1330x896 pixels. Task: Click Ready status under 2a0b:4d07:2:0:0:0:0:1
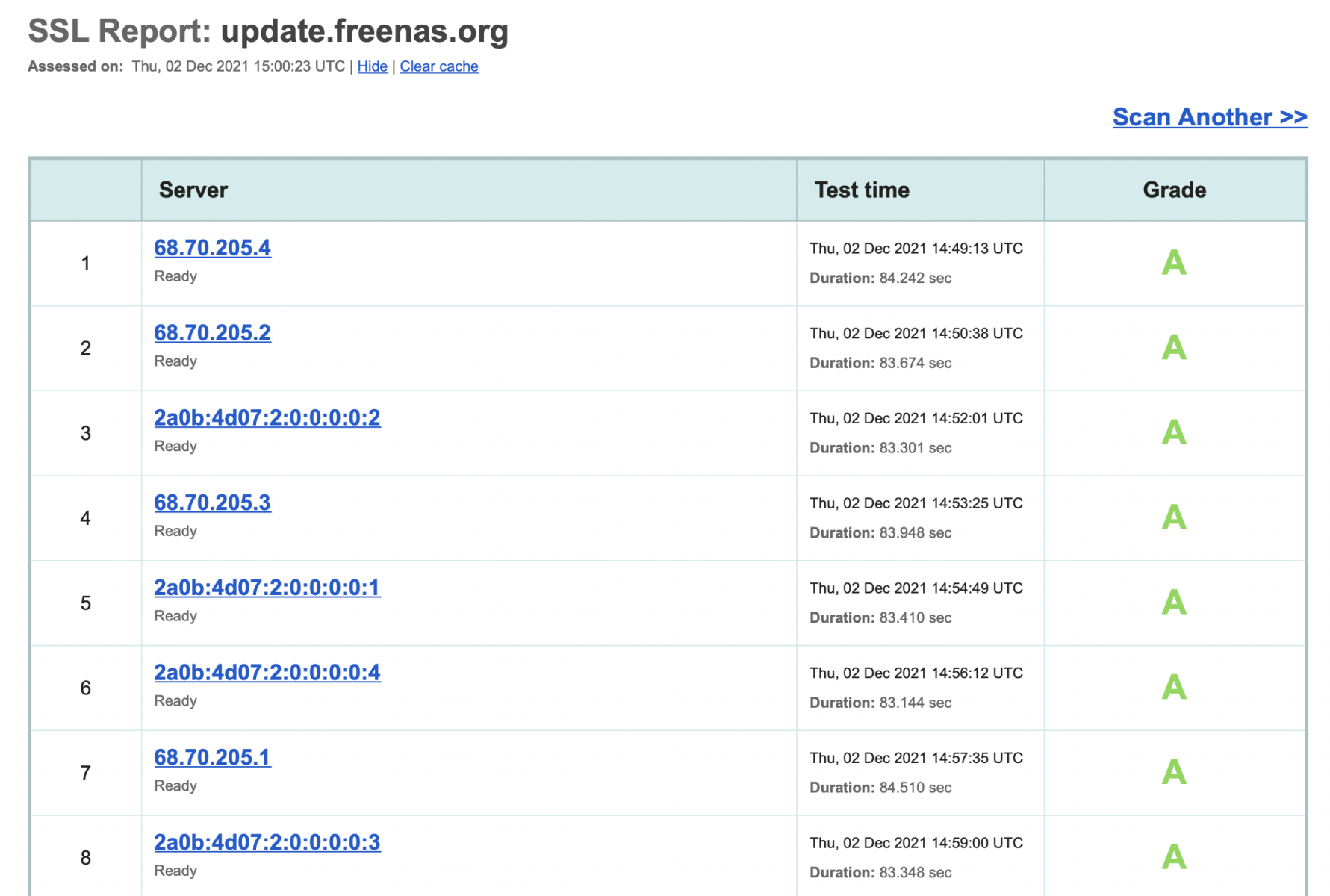coord(175,616)
